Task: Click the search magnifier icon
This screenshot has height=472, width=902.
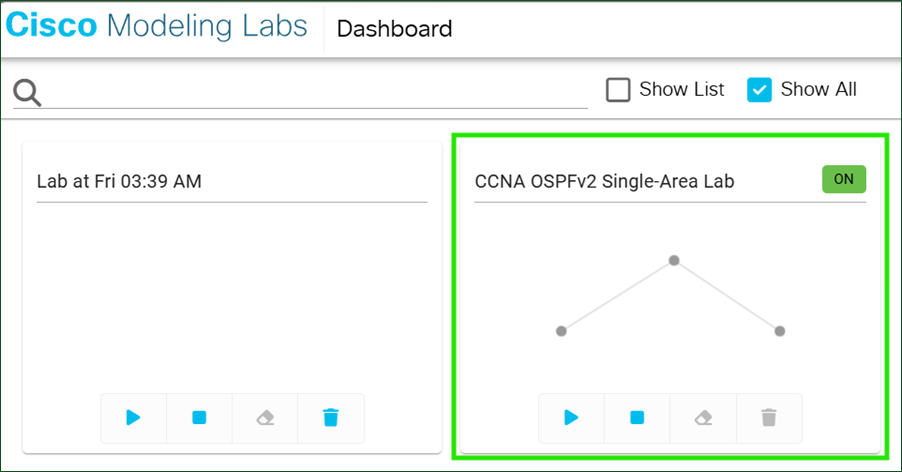Action: click(x=27, y=93)
